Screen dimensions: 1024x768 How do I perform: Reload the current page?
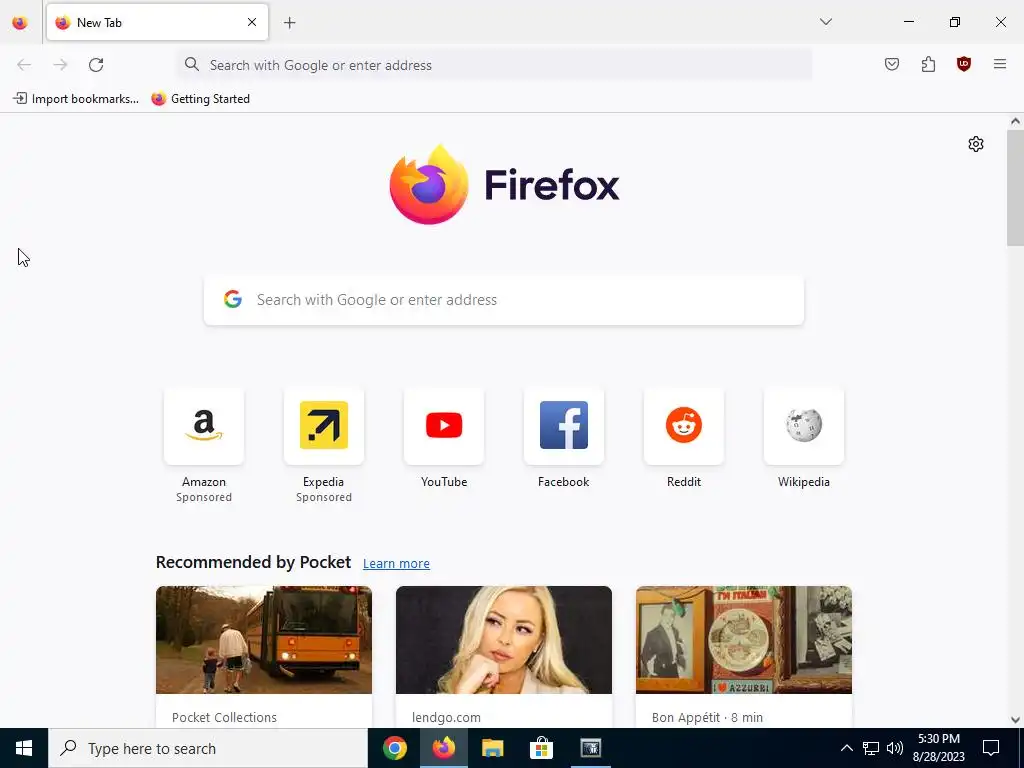coord(96,65)
